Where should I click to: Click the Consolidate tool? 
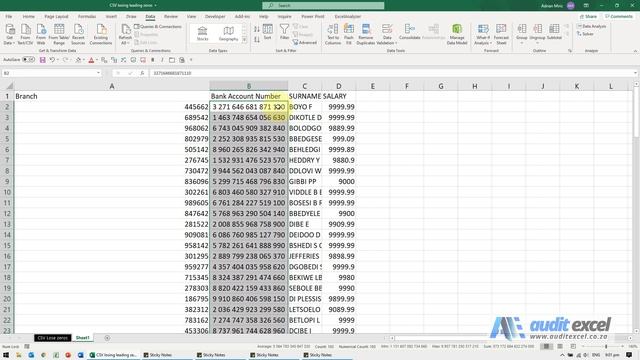coord(409,32)
